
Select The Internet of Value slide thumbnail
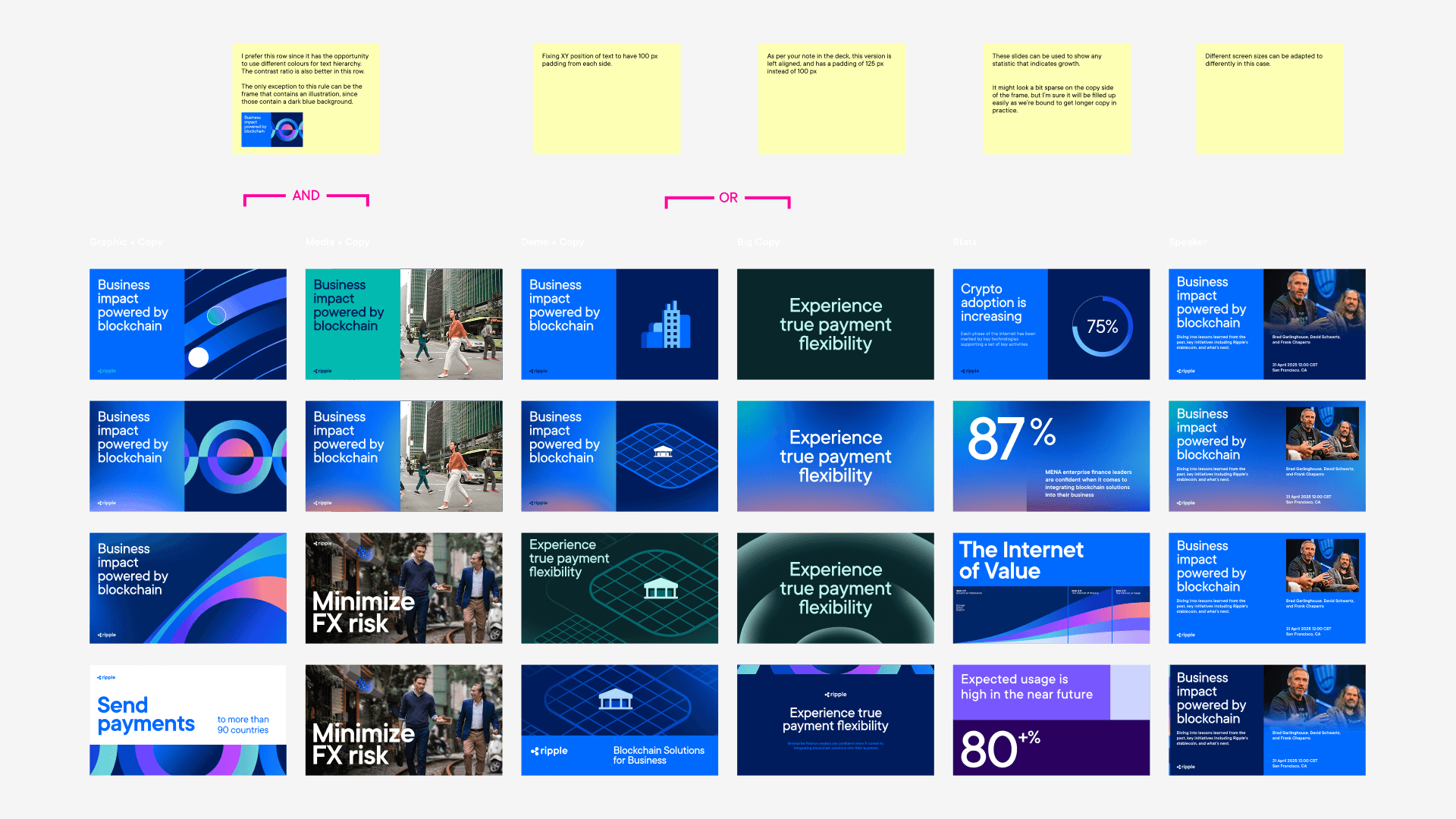1050,588
